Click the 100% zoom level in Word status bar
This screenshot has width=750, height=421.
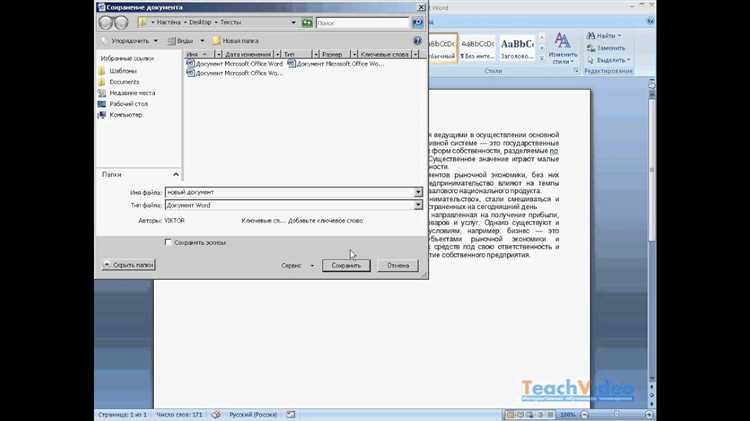coord(568,414)
